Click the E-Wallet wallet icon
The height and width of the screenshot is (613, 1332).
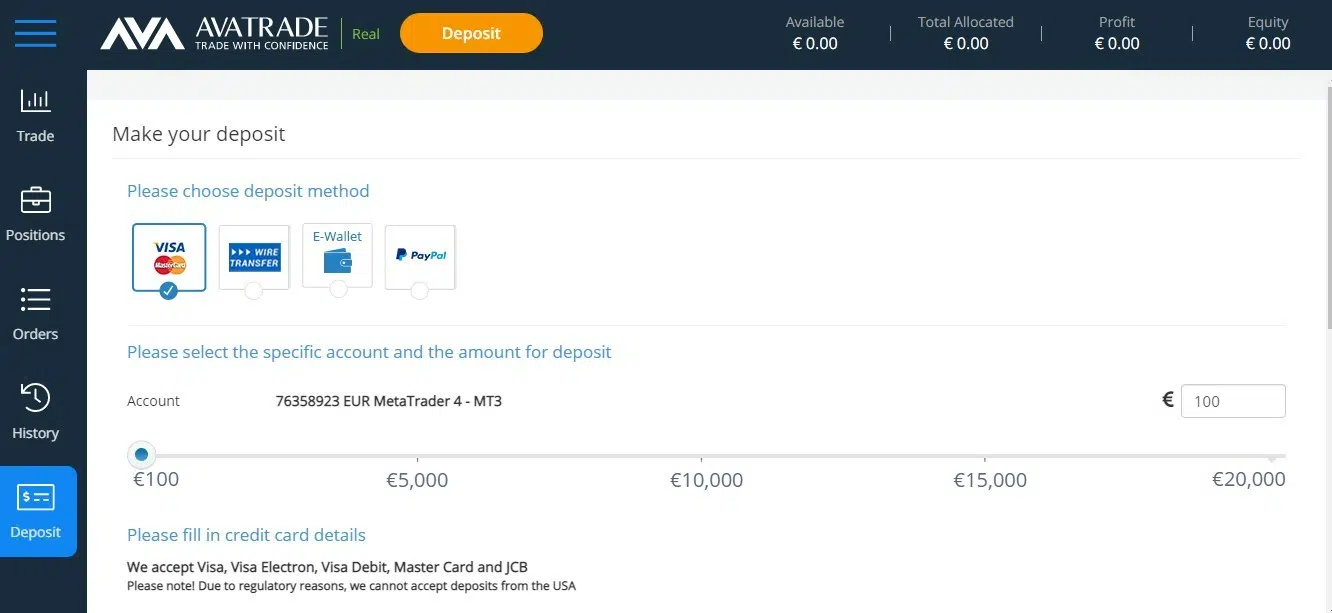coord(337,262)
